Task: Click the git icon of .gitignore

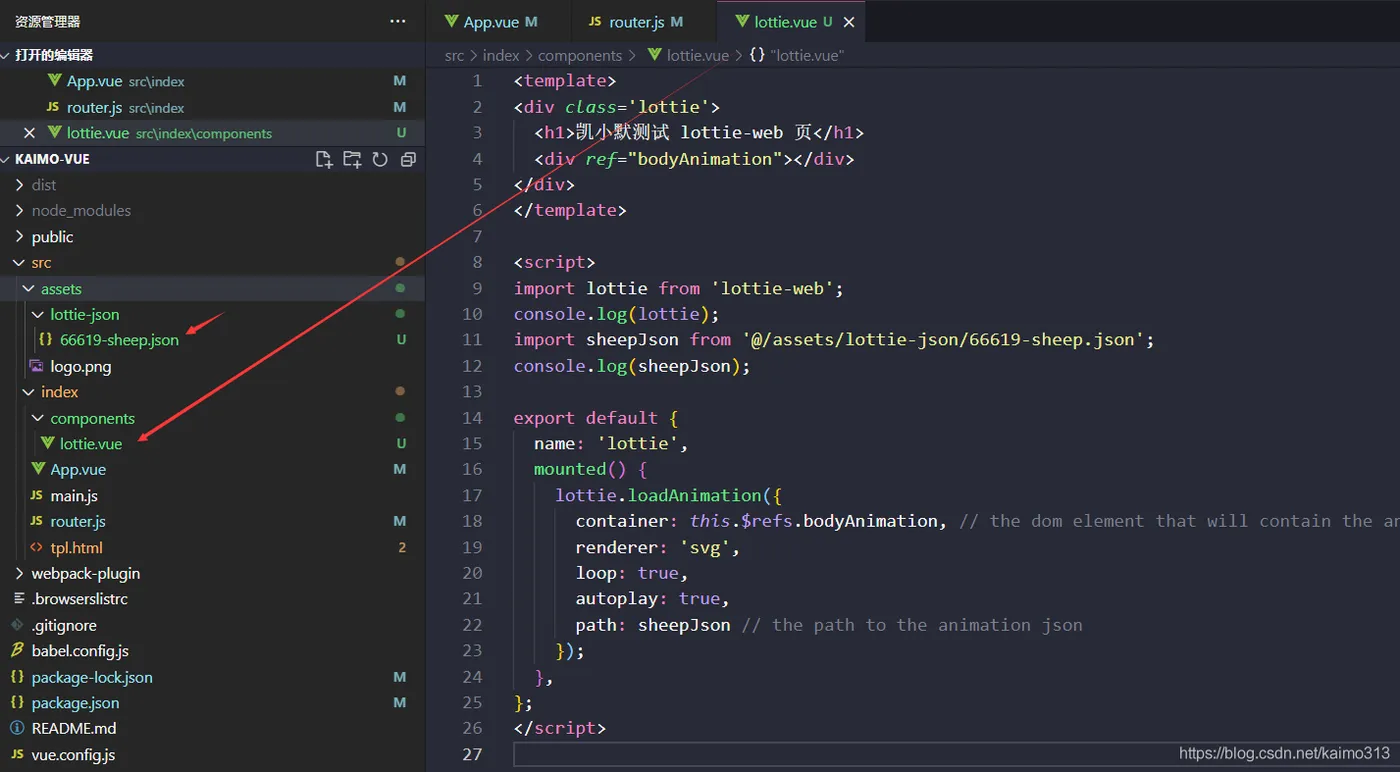Action: pyautogui.click(x=17, y=625)
